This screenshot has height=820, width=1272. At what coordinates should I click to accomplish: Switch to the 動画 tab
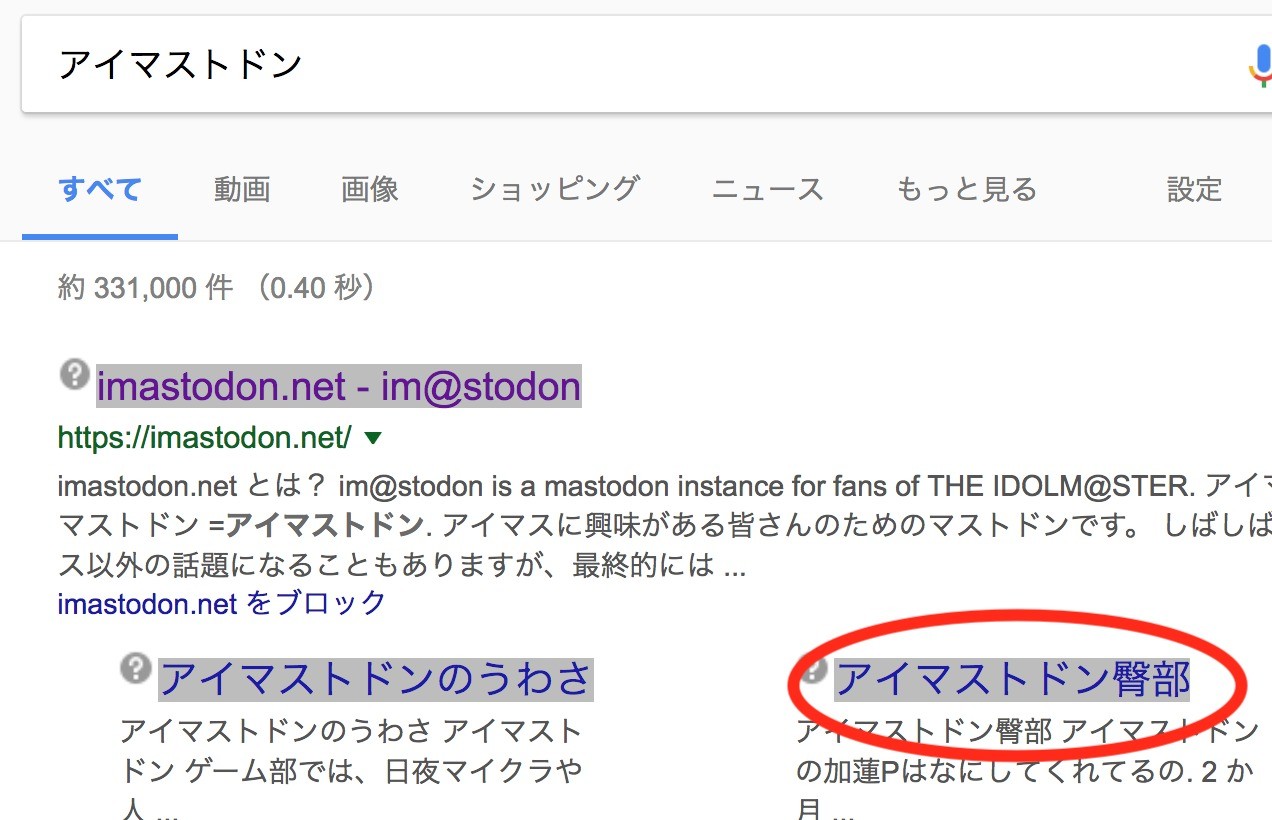[x=242, y=189]
